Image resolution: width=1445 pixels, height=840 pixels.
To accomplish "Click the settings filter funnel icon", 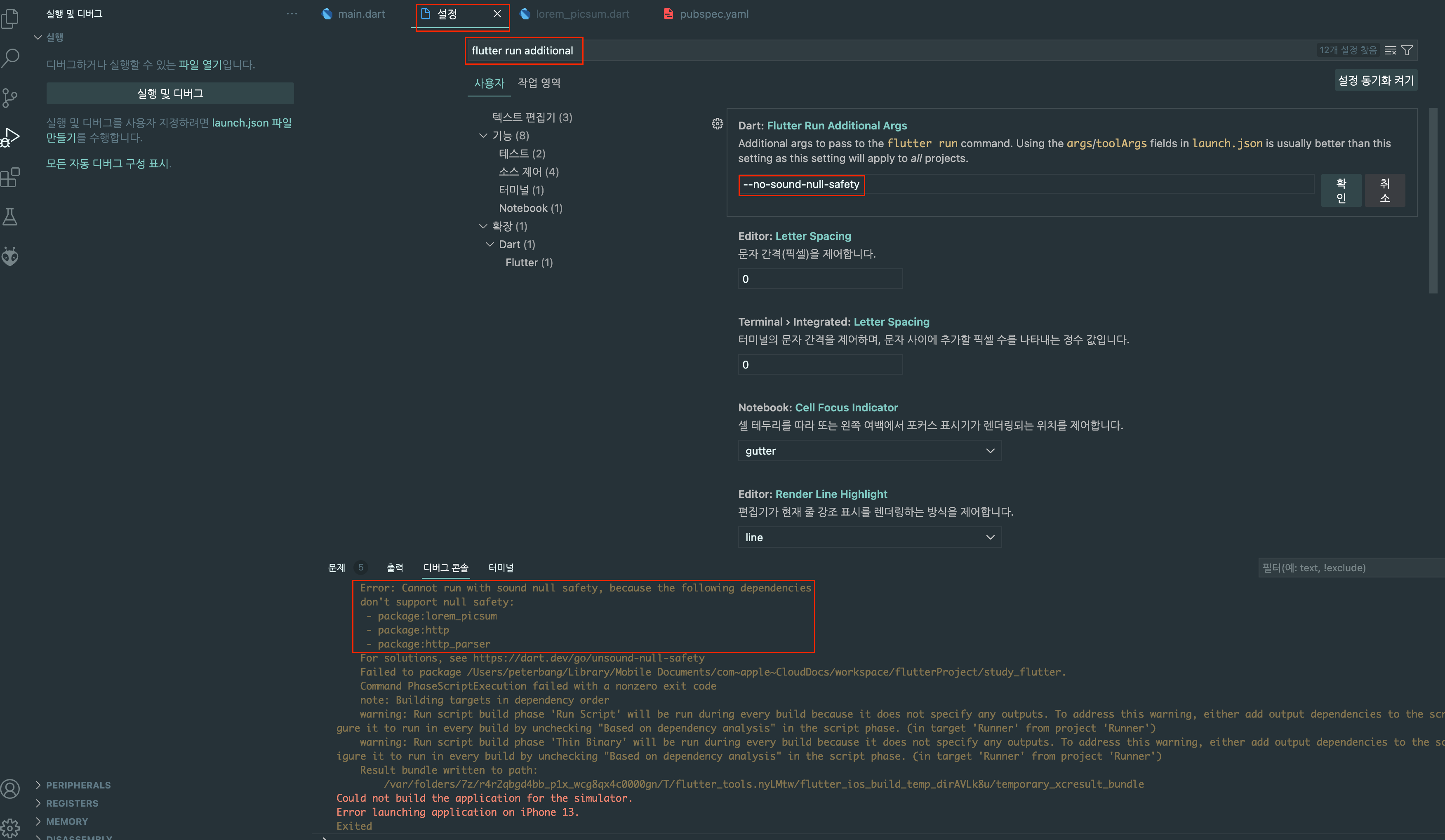I will [1407, 50].
